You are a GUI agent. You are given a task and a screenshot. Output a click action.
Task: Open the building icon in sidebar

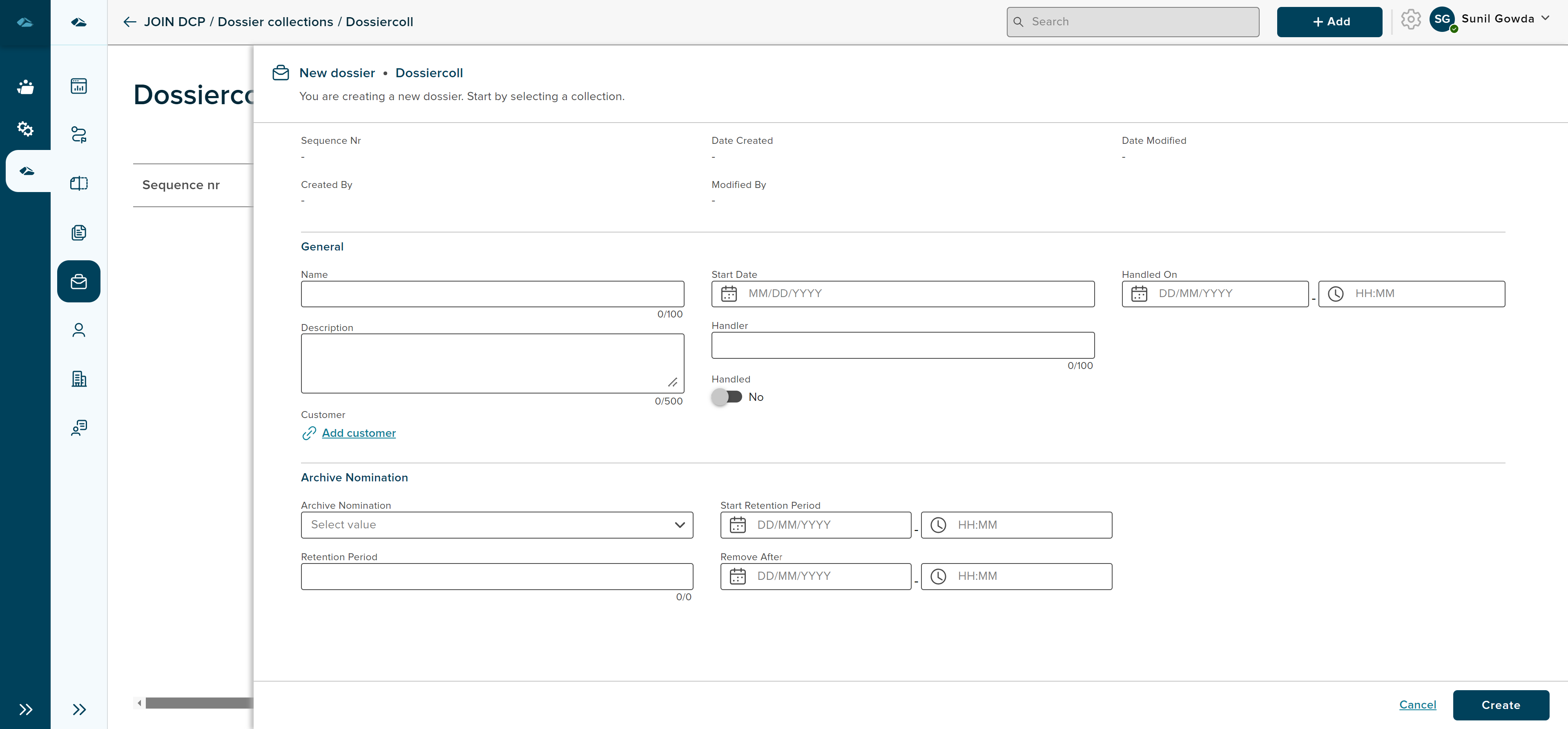(x=78, y=379)
